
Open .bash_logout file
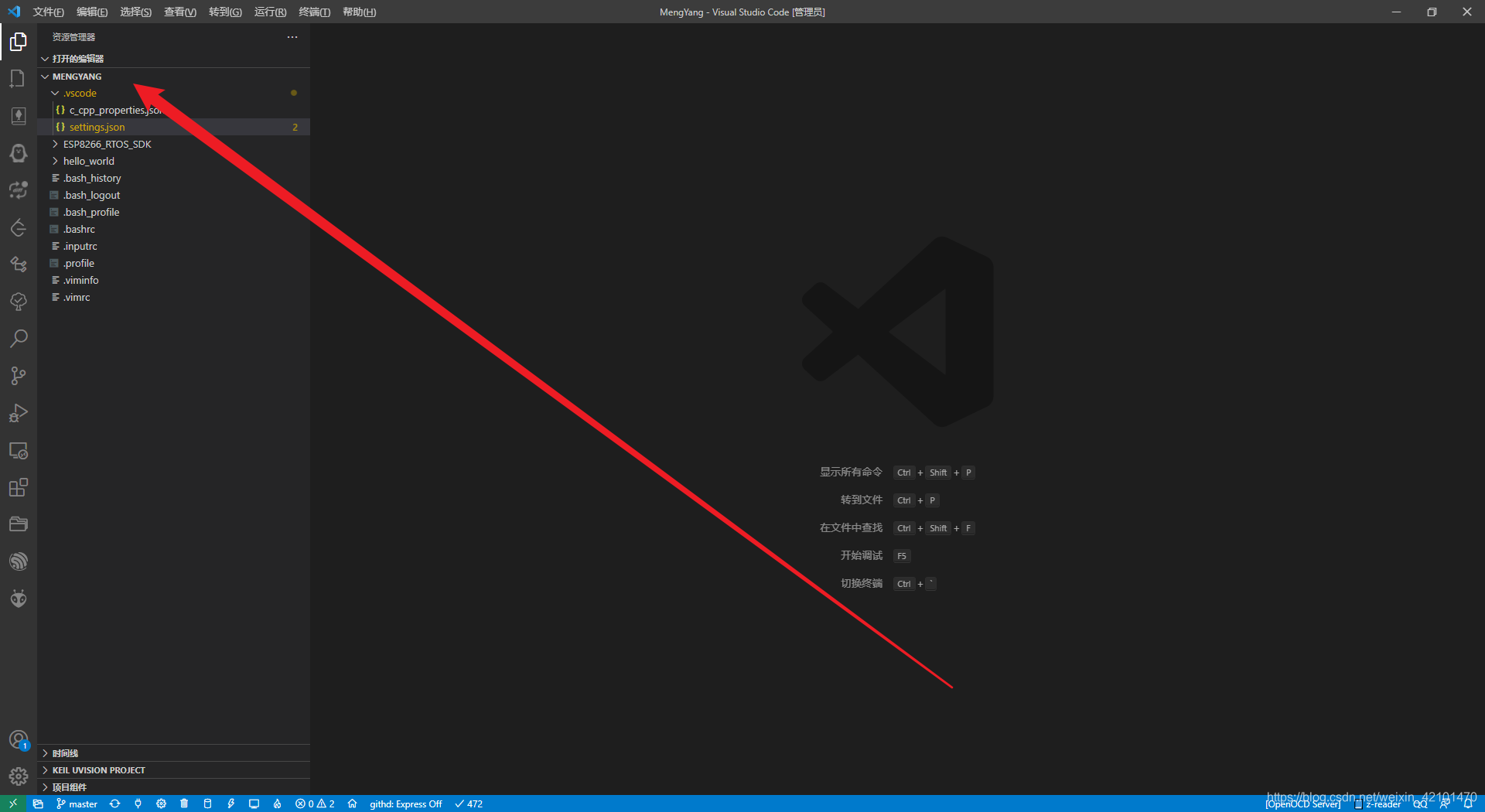pyautogui.click(x=173, y=195)
